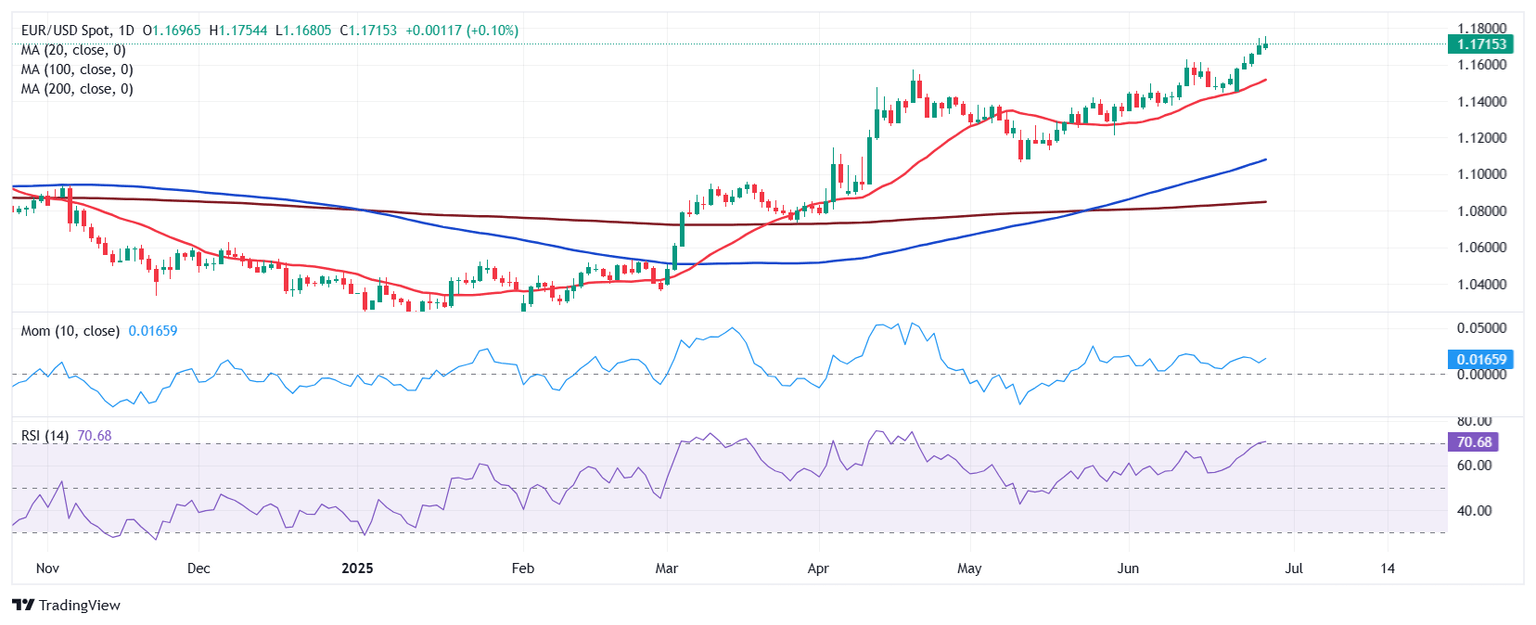Select the MA (100, close, 0) legend
The width and height of the screenshot is (1536, 625).
click(76, 69)
